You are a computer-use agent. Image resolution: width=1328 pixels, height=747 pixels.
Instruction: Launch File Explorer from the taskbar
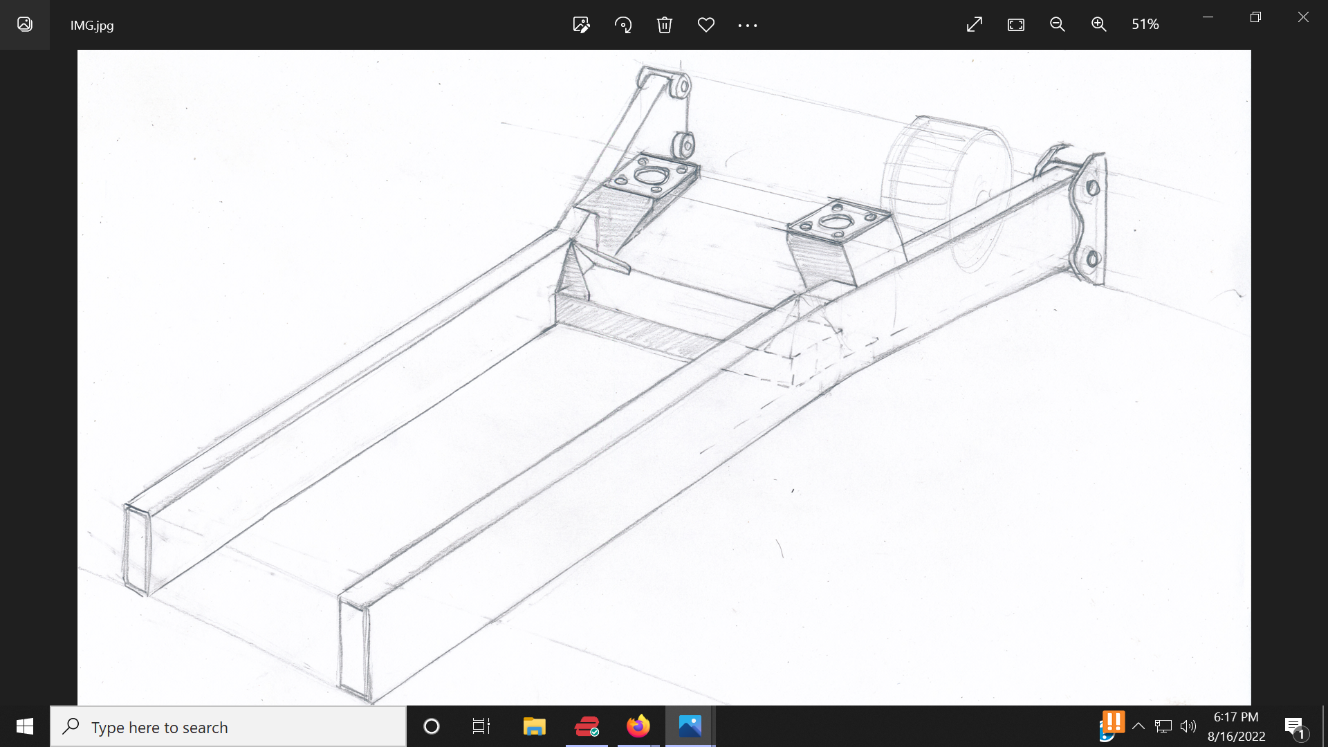click(535, 727)
